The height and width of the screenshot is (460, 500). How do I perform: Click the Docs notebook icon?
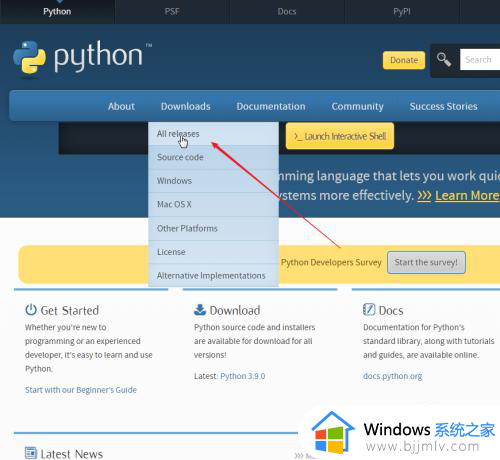coord(369,310)
